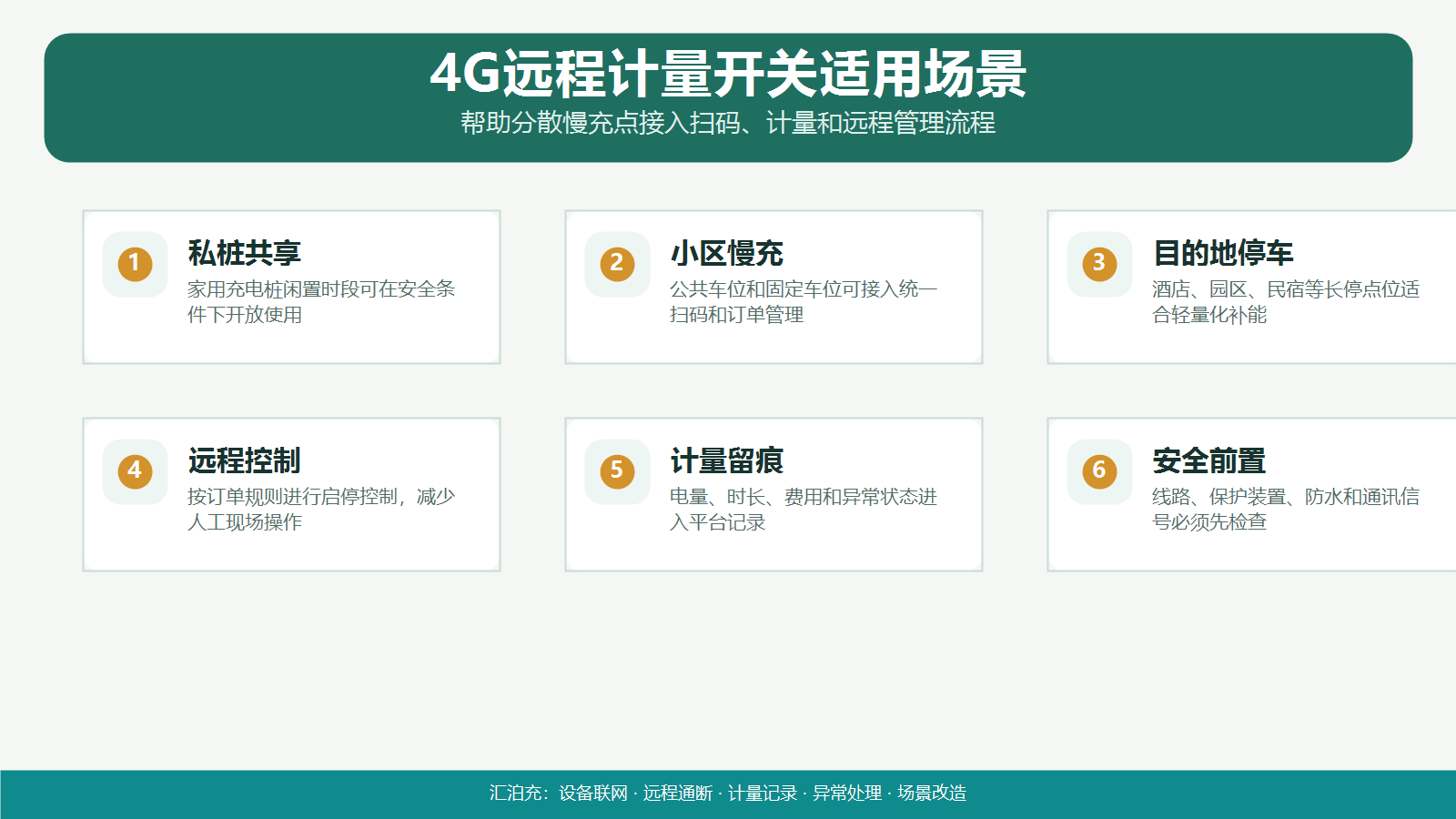This screenshot has height=819, width=1456.
Task: Click the 远程控制 heading
Action: 244,460
